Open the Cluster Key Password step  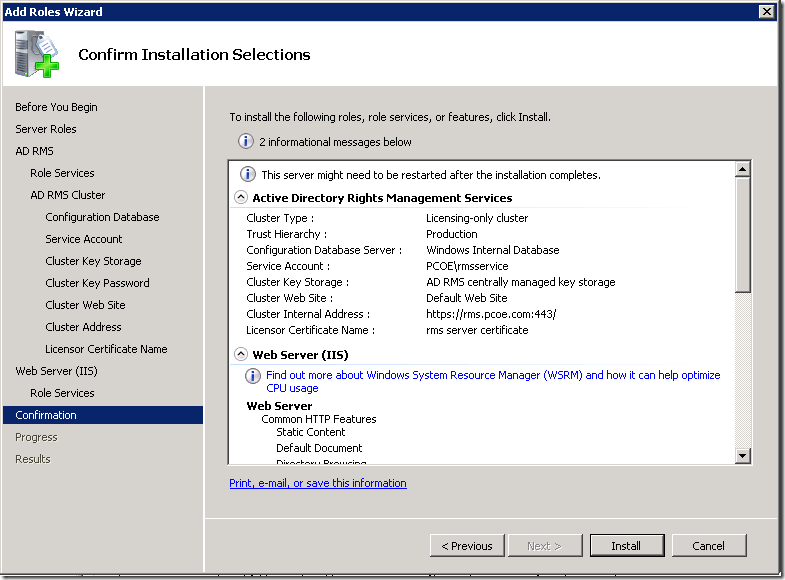[97, 283]
